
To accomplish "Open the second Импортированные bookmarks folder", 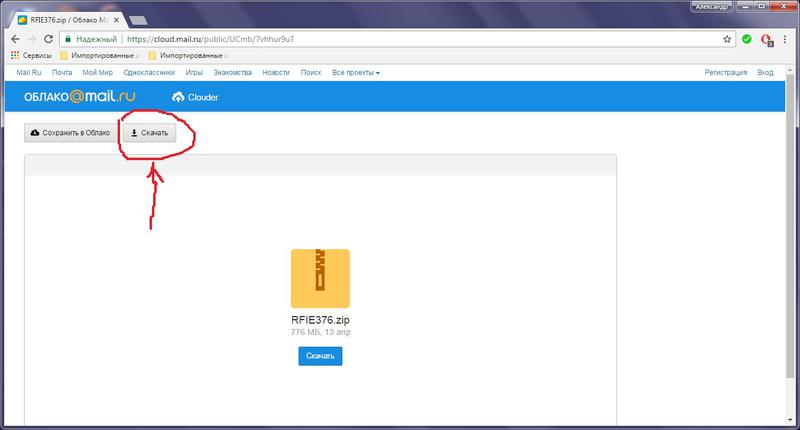I will click(x=186, y=55).
